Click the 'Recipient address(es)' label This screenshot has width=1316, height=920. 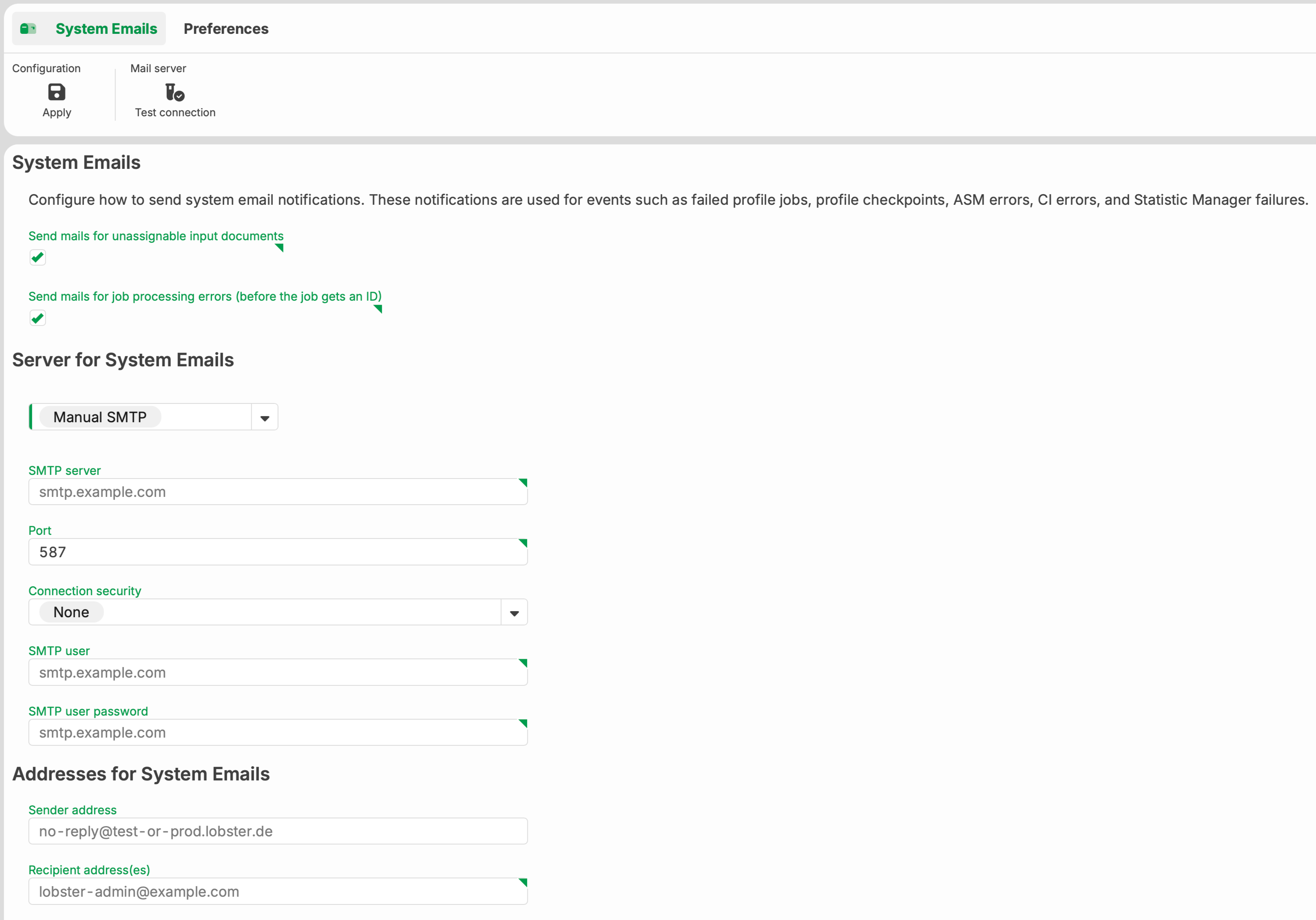tap(89, 870)
